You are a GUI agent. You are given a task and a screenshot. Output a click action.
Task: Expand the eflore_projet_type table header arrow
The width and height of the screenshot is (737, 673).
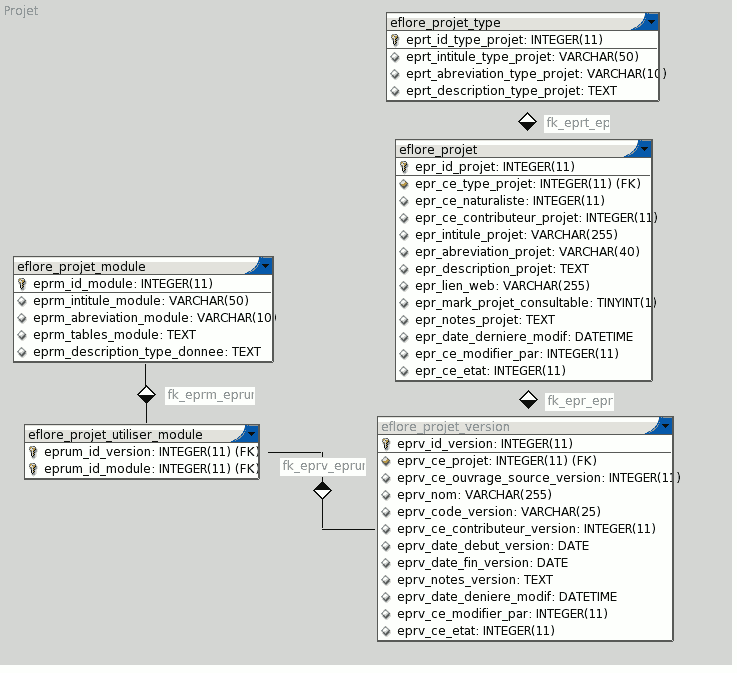click(651, 22)
